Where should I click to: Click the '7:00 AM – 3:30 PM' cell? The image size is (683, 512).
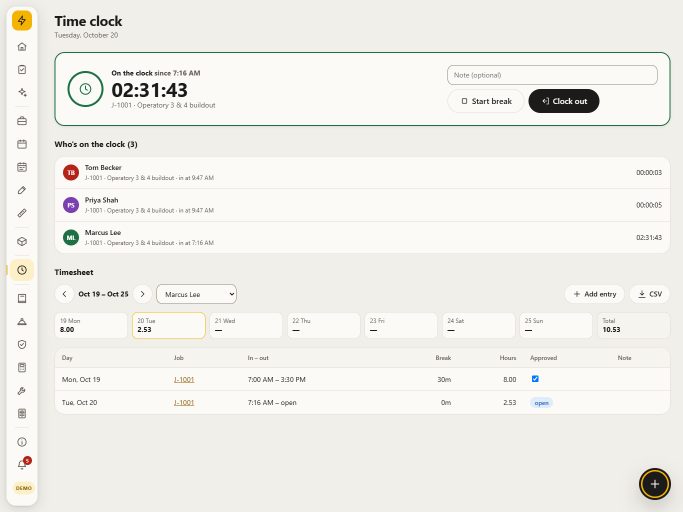277,380
